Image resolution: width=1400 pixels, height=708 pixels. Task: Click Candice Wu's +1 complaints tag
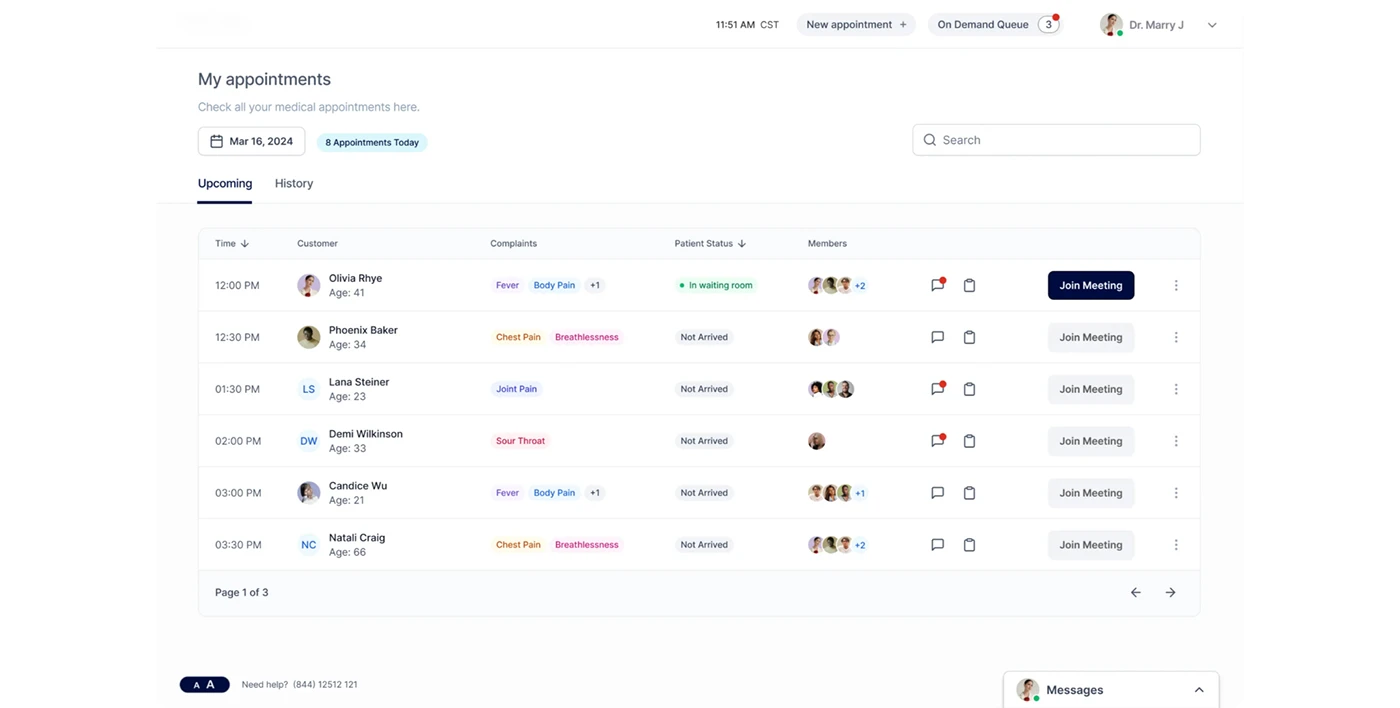595,493
